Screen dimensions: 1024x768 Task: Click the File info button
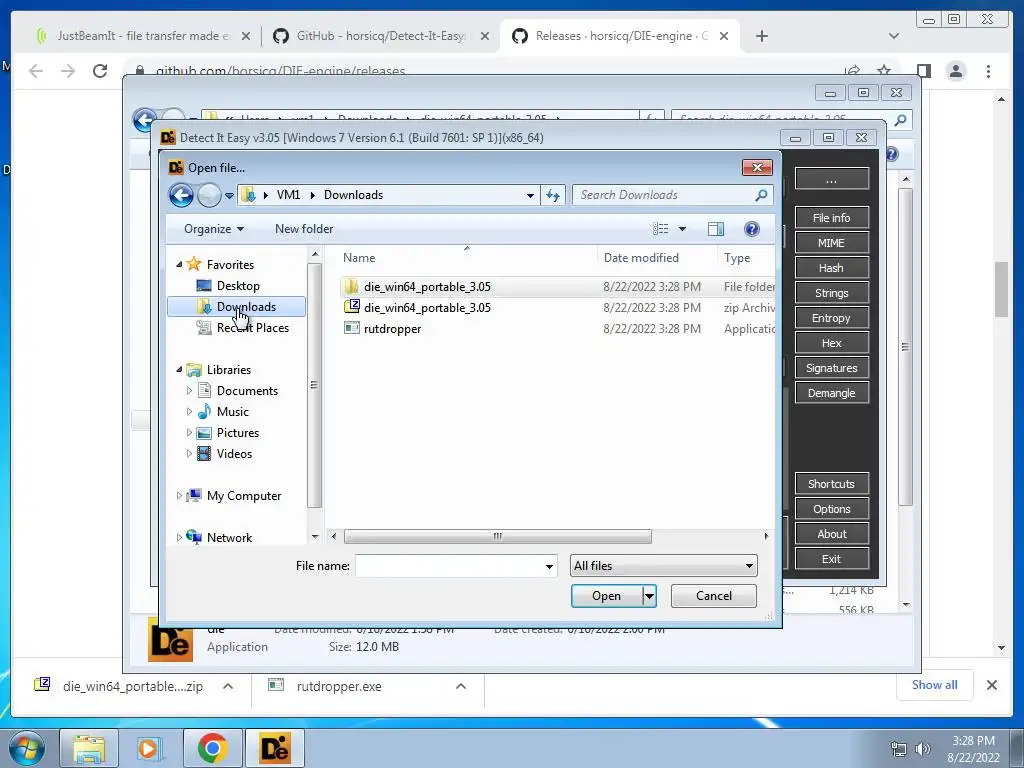tap(831, 218)
